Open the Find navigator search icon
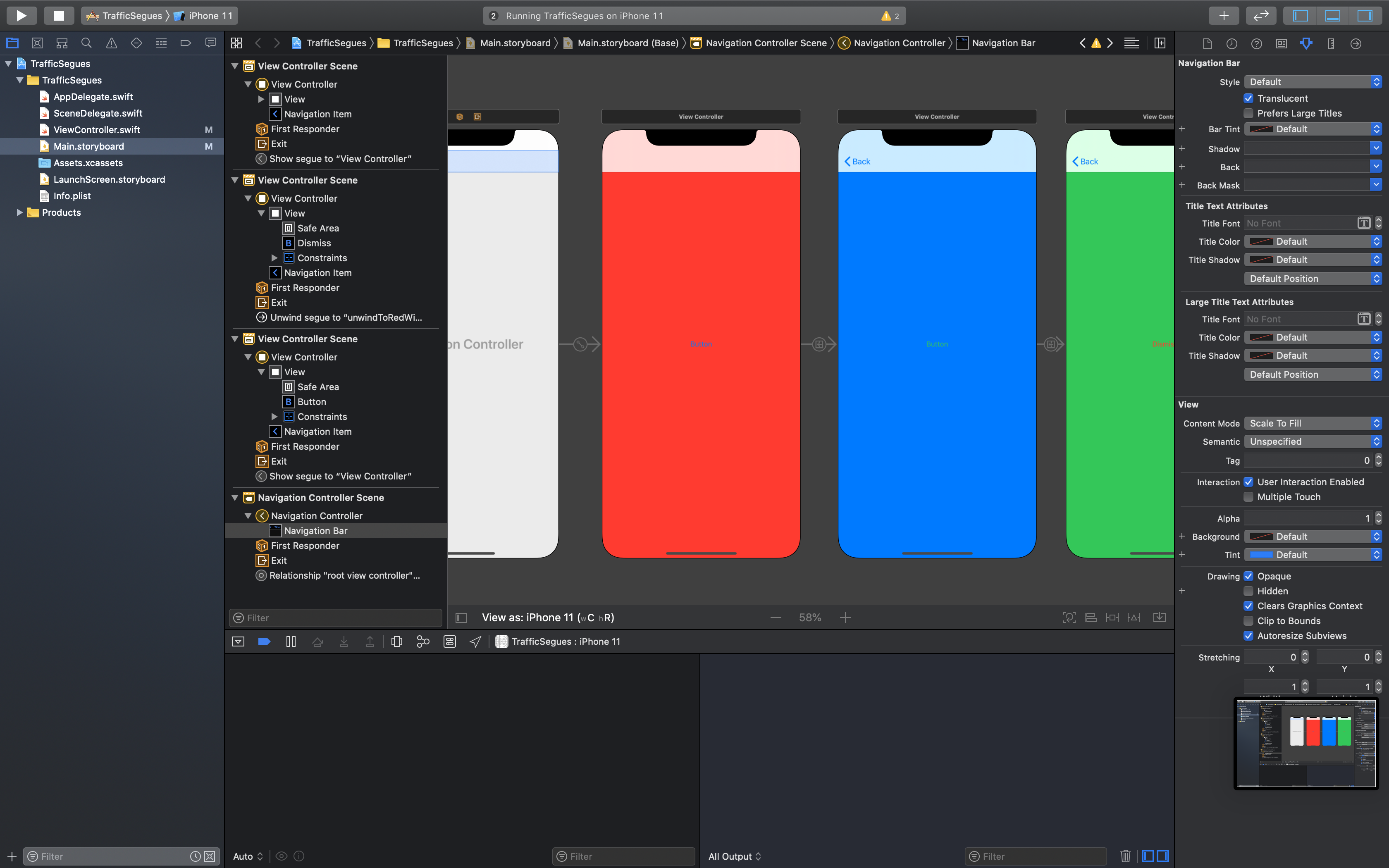 (x=87, y=43)
